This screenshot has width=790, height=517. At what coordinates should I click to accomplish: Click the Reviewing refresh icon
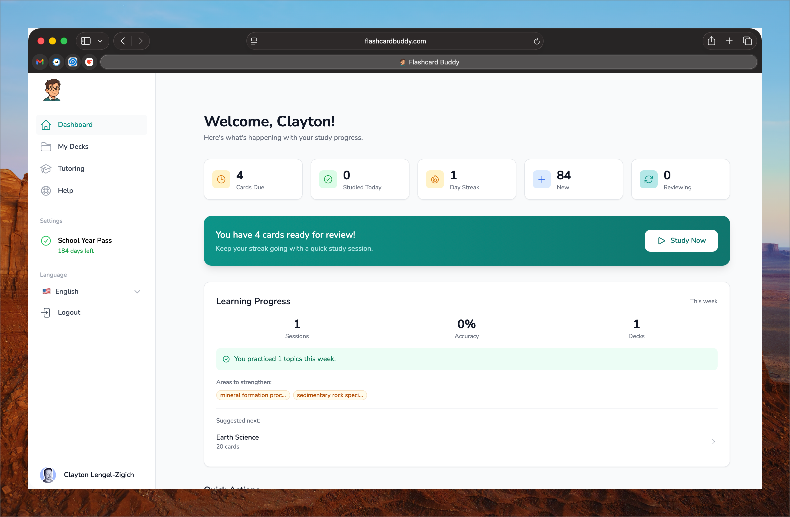point(648,179)
